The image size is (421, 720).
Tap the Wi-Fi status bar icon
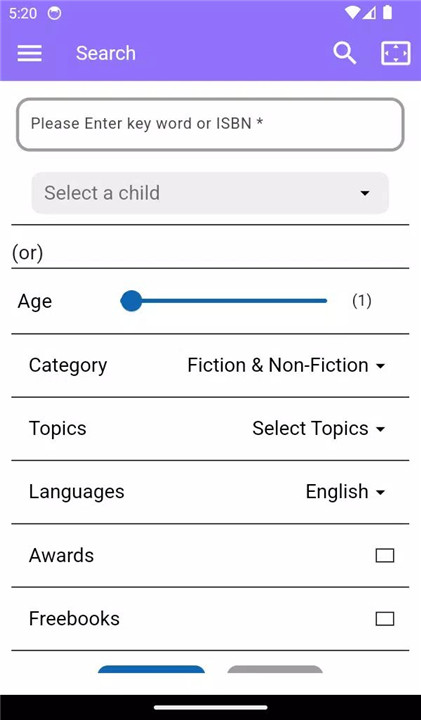[x=352, y=13]
